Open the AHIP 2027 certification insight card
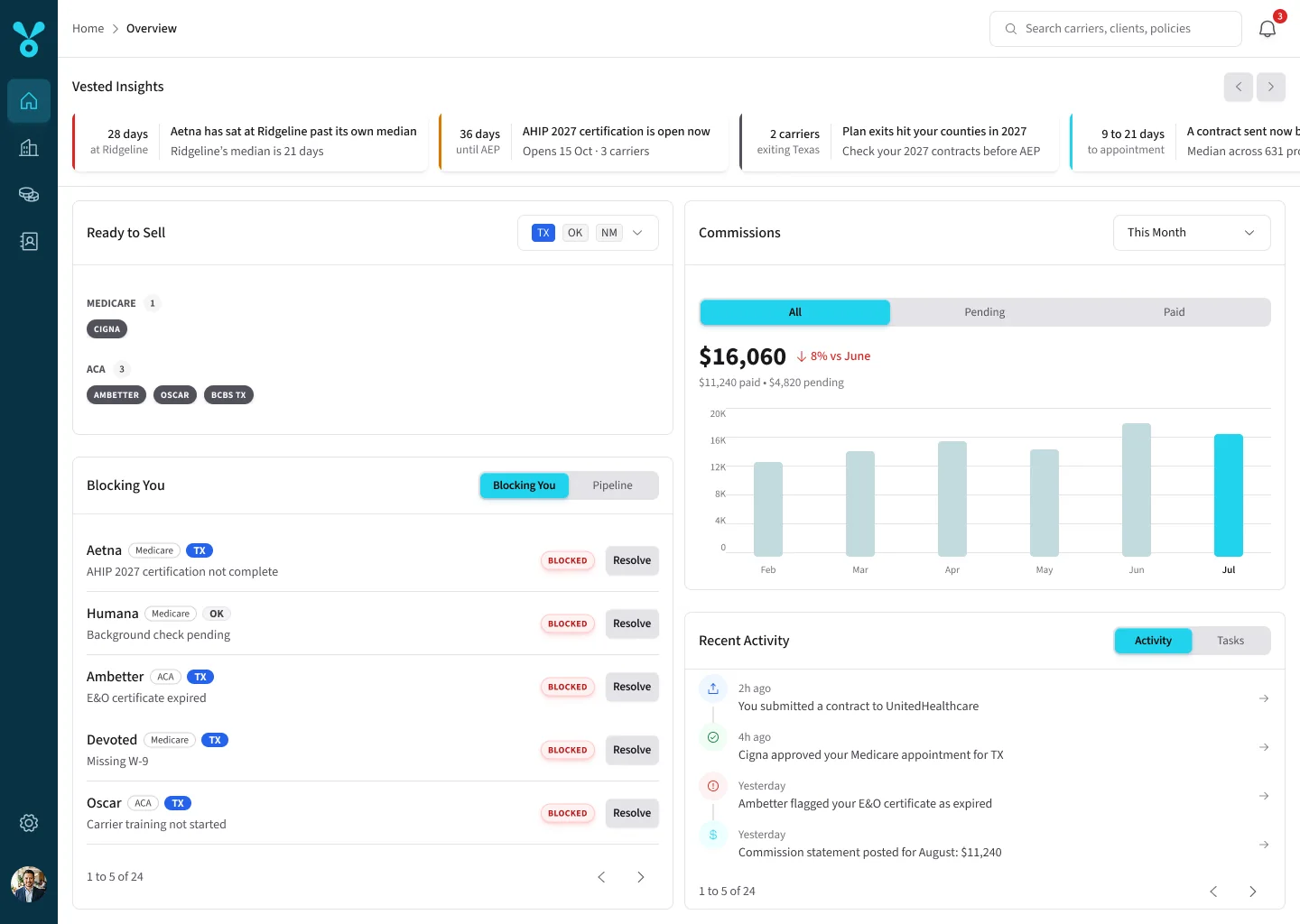 [583, 142]
